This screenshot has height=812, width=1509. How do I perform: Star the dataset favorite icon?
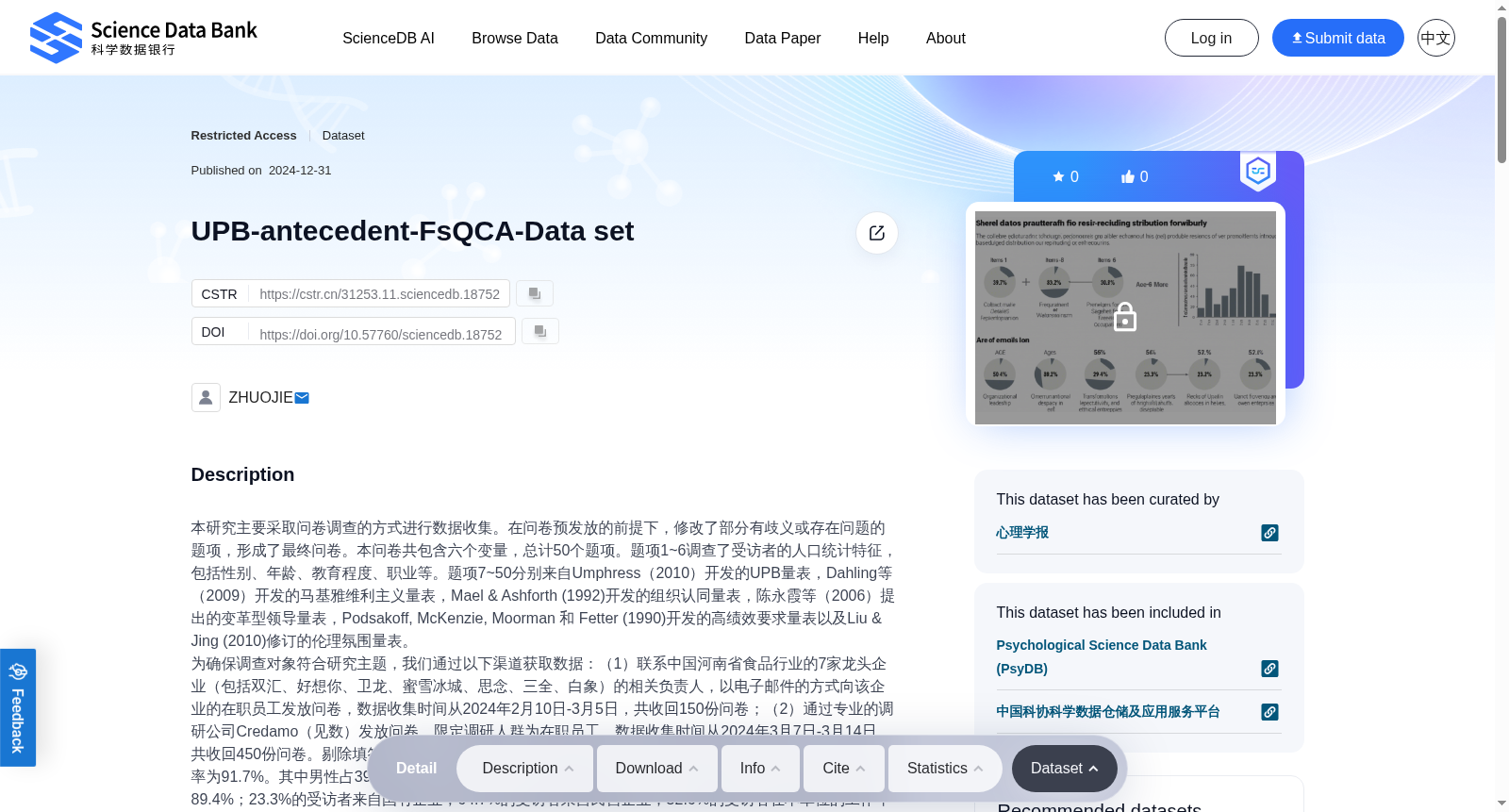coord(1058,176)
